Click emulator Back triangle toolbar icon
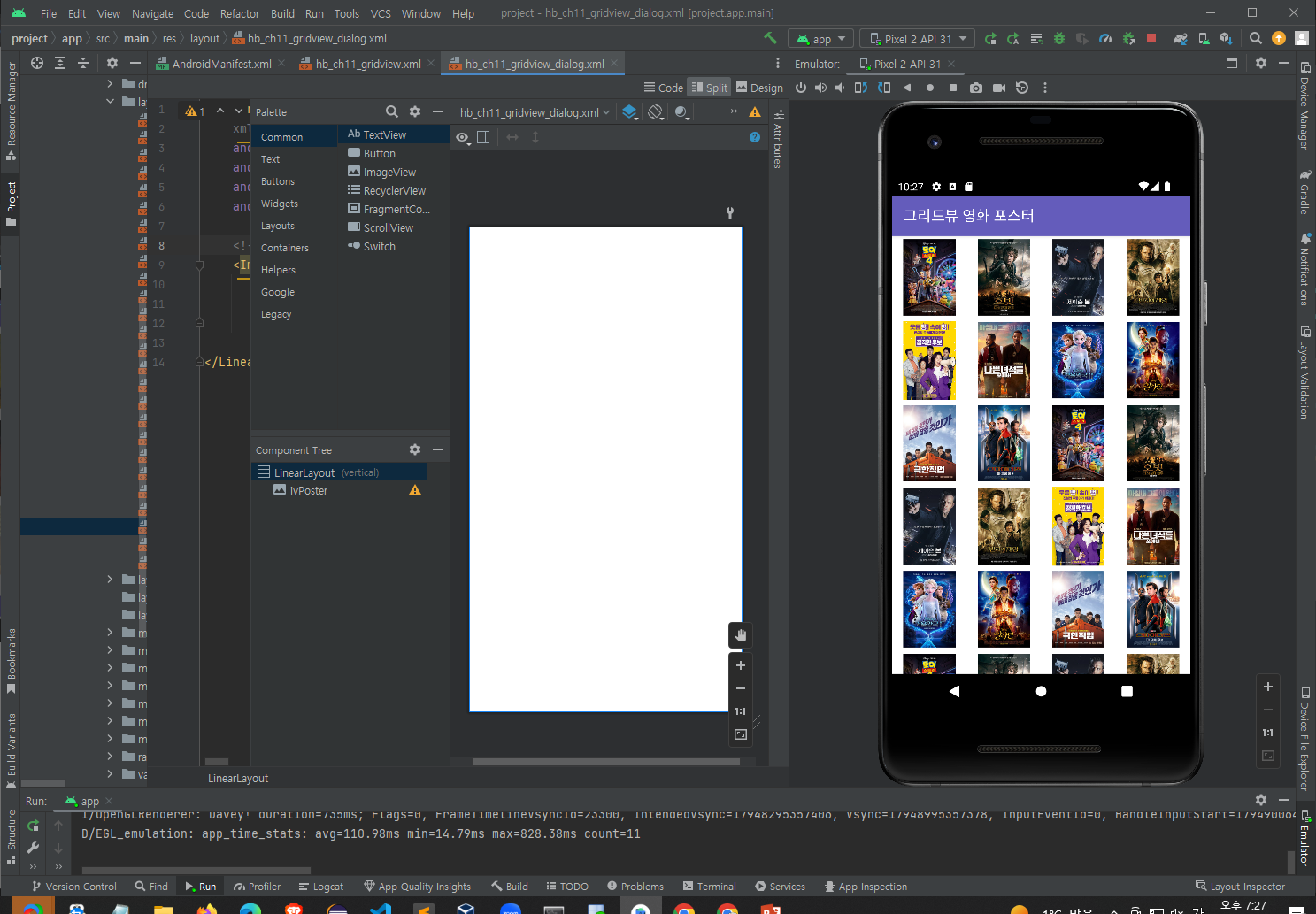The width and height of the screenshot is (1316, 914). point(907,88)
